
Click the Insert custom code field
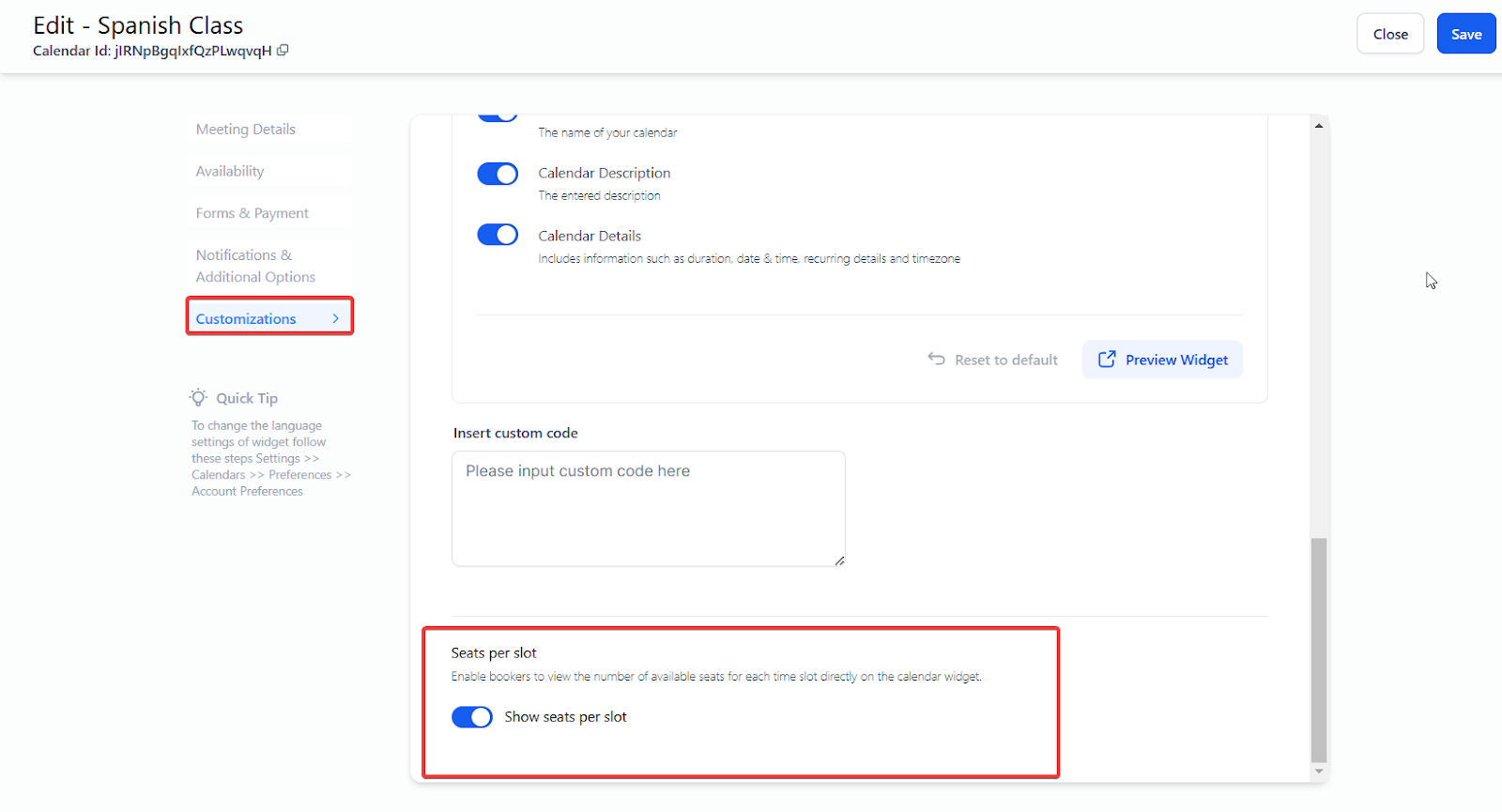[x=648, y=509]
